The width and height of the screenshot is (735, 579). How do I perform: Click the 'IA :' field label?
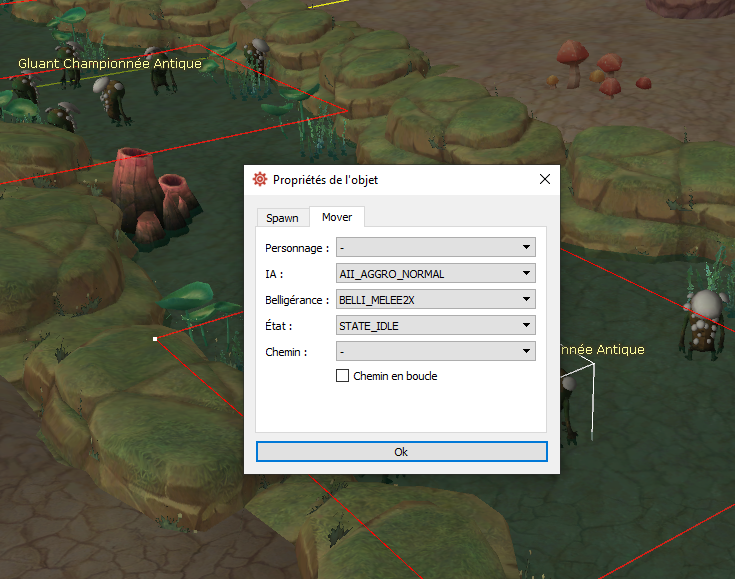[274, 274]
